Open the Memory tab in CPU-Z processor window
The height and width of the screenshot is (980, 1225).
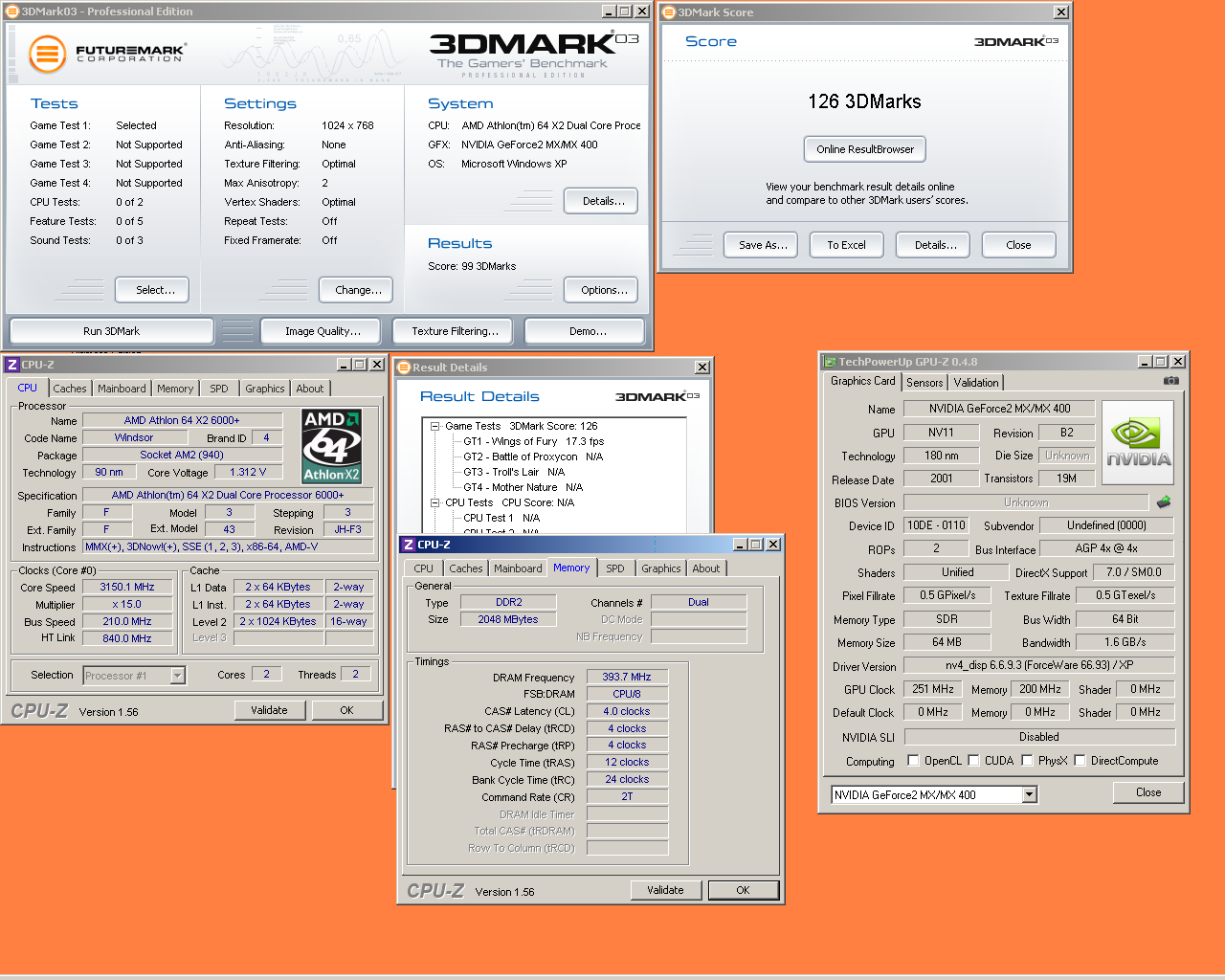(x=175, y=389)
